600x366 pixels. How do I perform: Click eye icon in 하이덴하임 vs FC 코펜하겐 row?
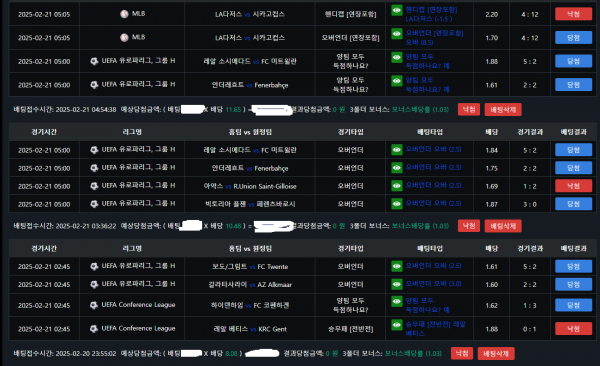[397, 302]
